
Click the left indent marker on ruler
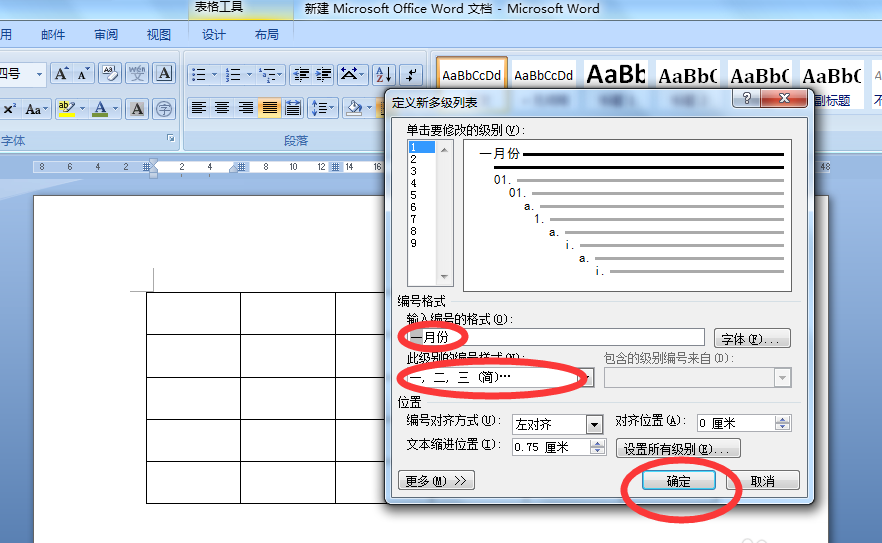[153, 175]
